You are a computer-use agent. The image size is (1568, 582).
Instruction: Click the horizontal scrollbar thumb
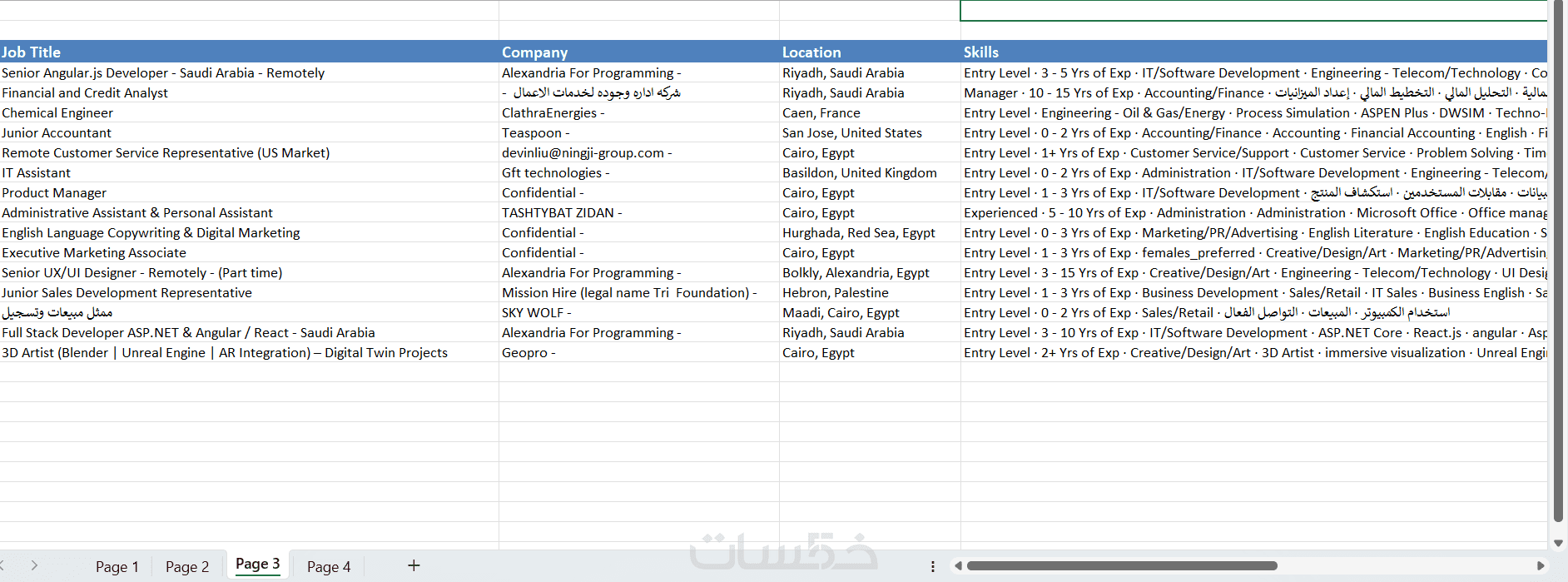1121,566
